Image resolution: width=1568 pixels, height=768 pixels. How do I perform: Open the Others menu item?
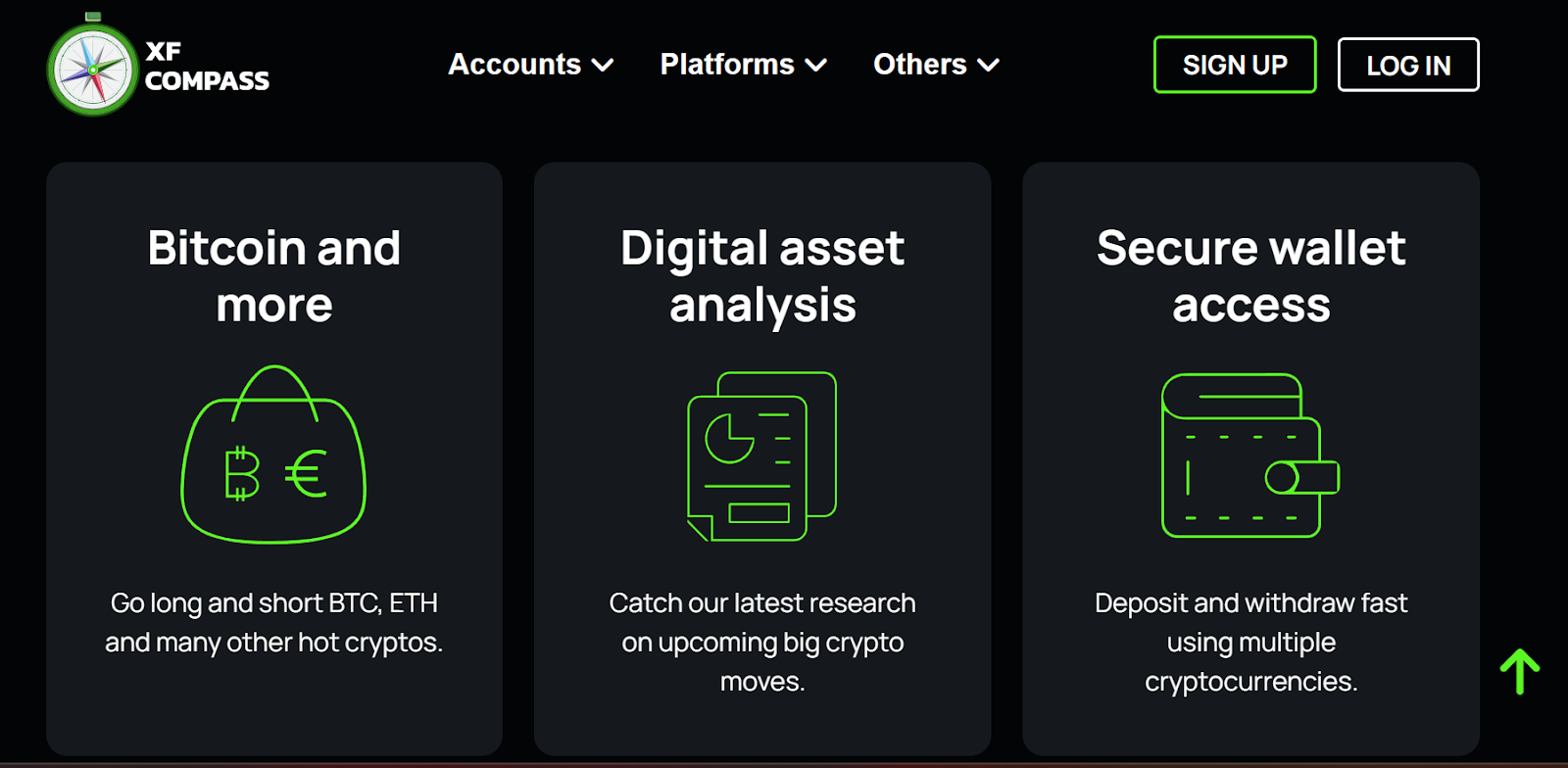[919, 65]
